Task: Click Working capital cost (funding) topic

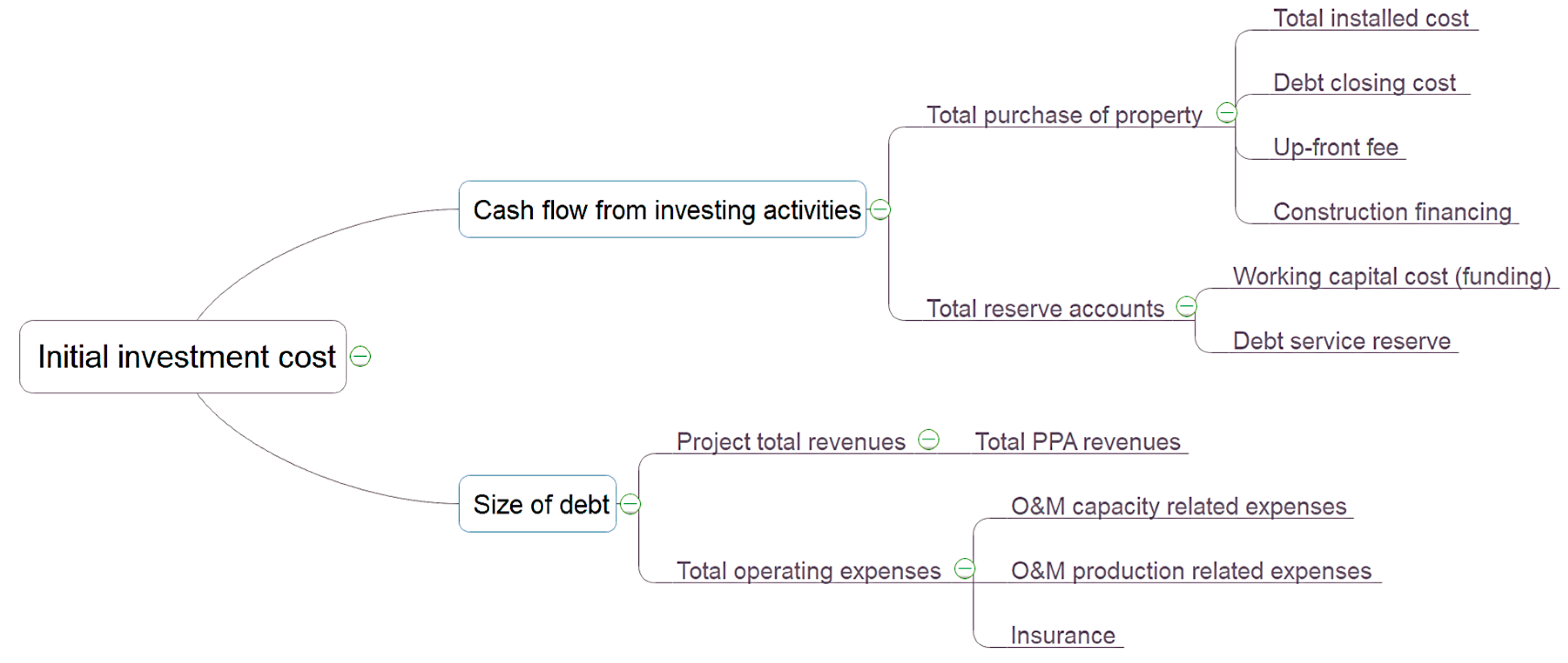Action: point(1391,276)
